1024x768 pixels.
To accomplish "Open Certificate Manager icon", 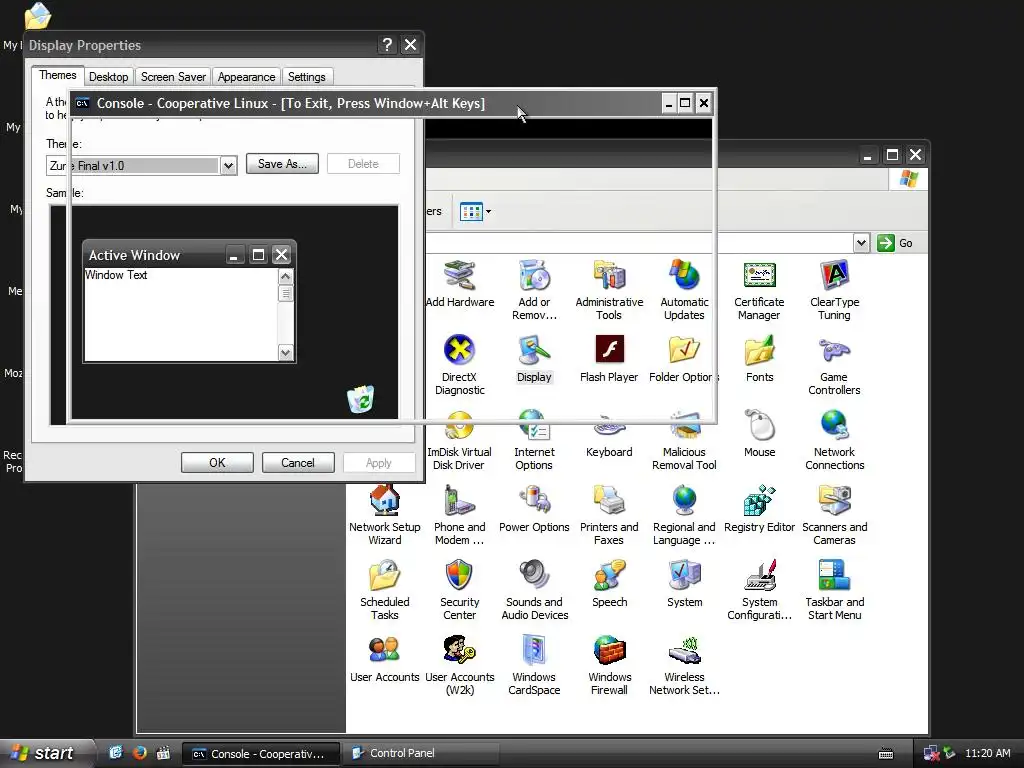I will 759,276.
